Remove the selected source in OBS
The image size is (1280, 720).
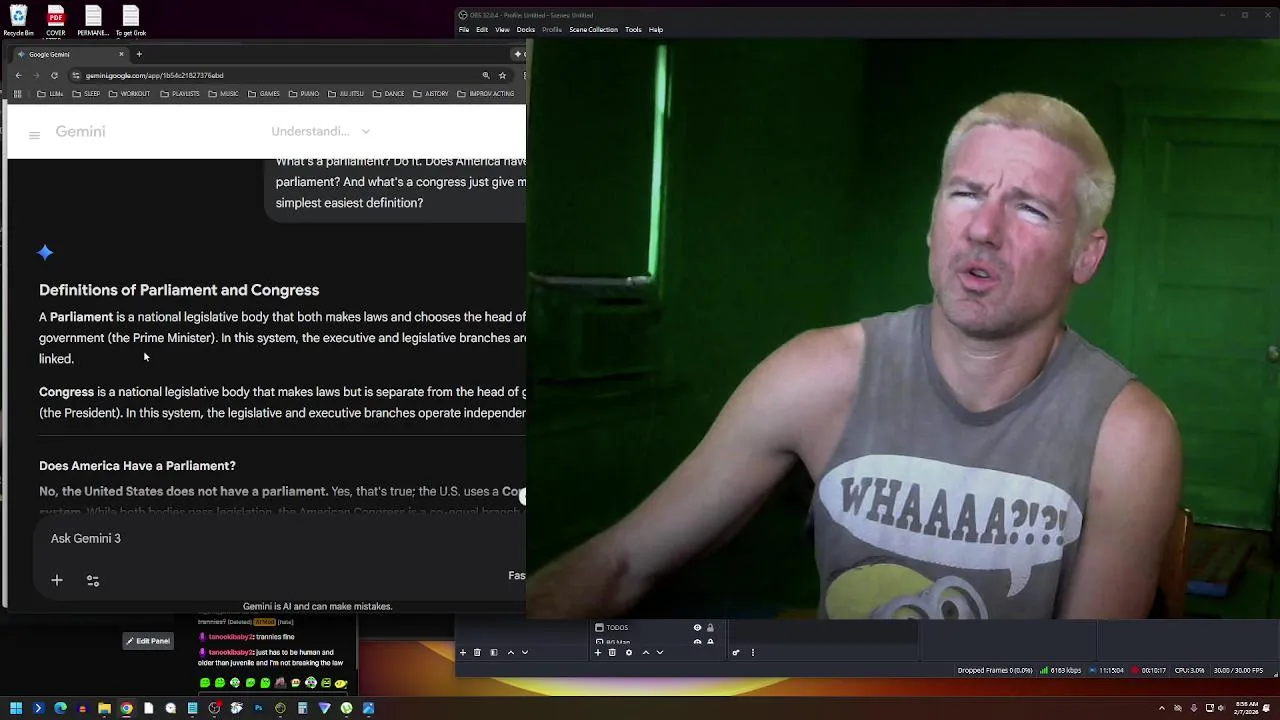click(x=612, y=652)
